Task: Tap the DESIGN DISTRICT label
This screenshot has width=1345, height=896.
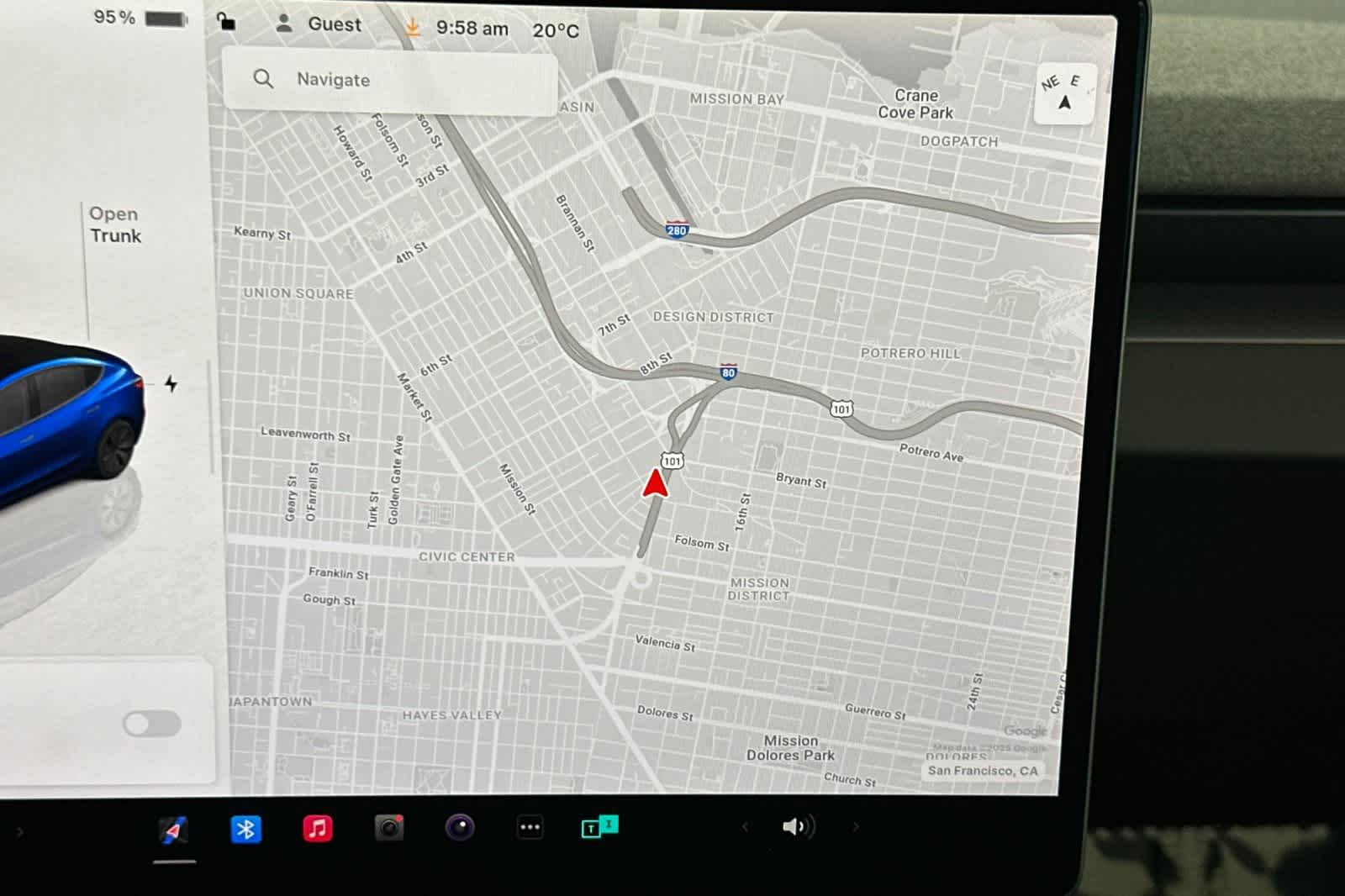Action: [x=713, y=317]
